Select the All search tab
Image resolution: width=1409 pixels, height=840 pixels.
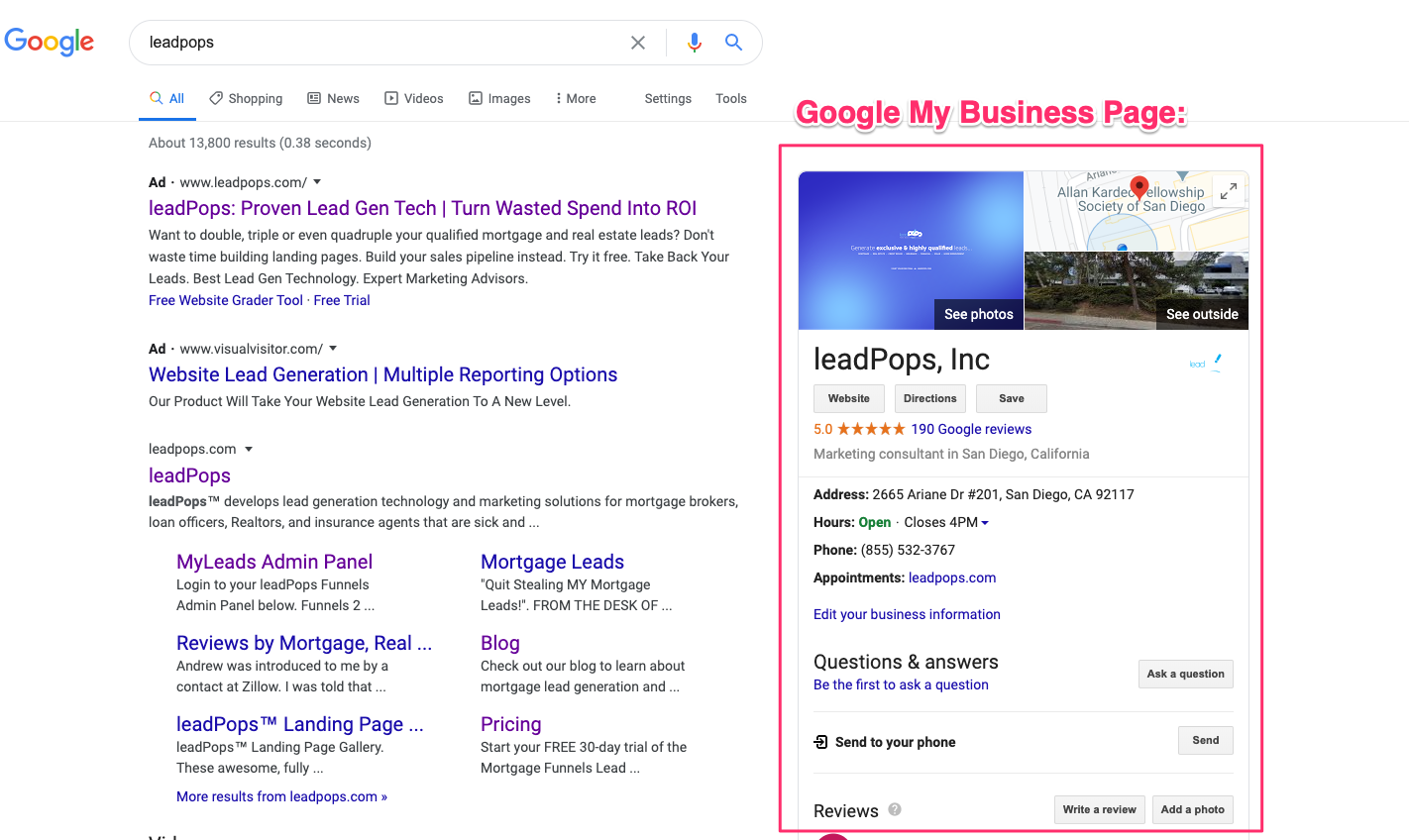pos(167,98)
